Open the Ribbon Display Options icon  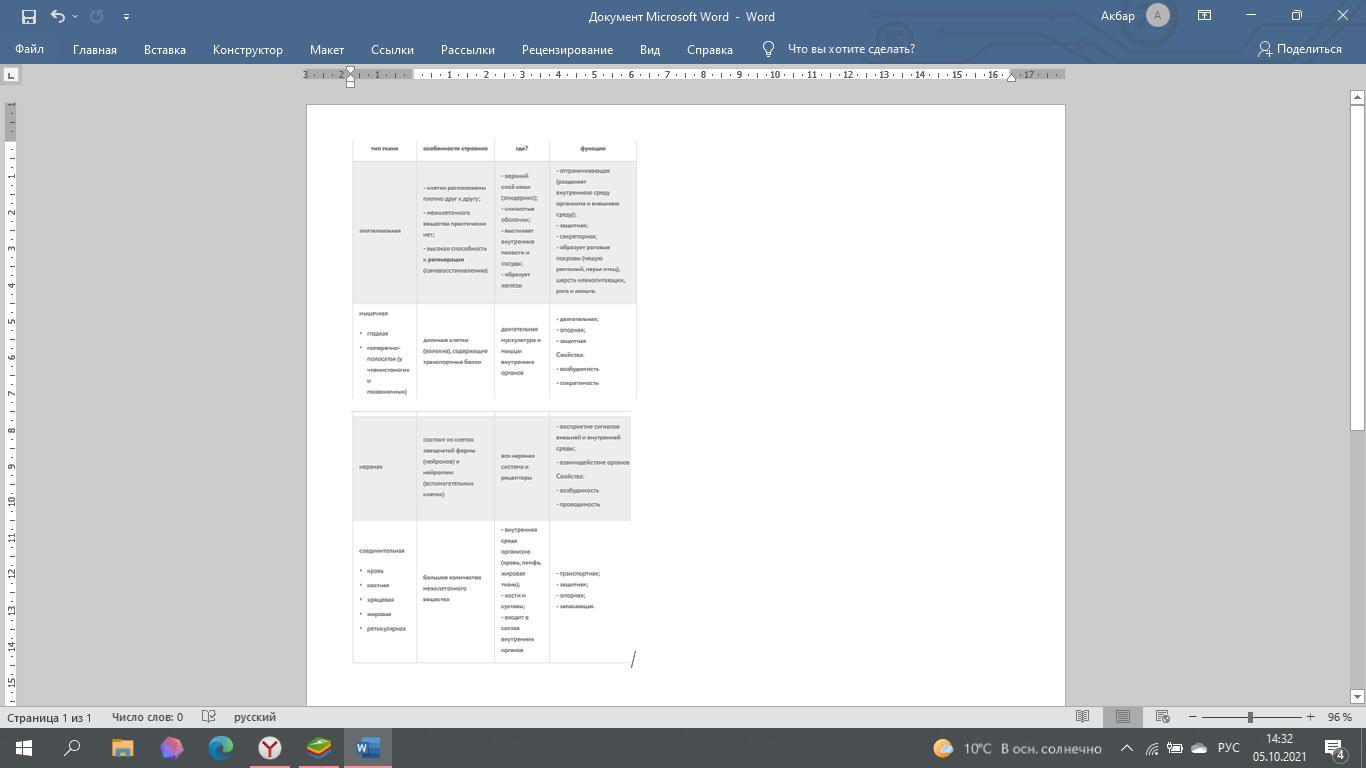pyautogui.click(x=1205, y=16)
